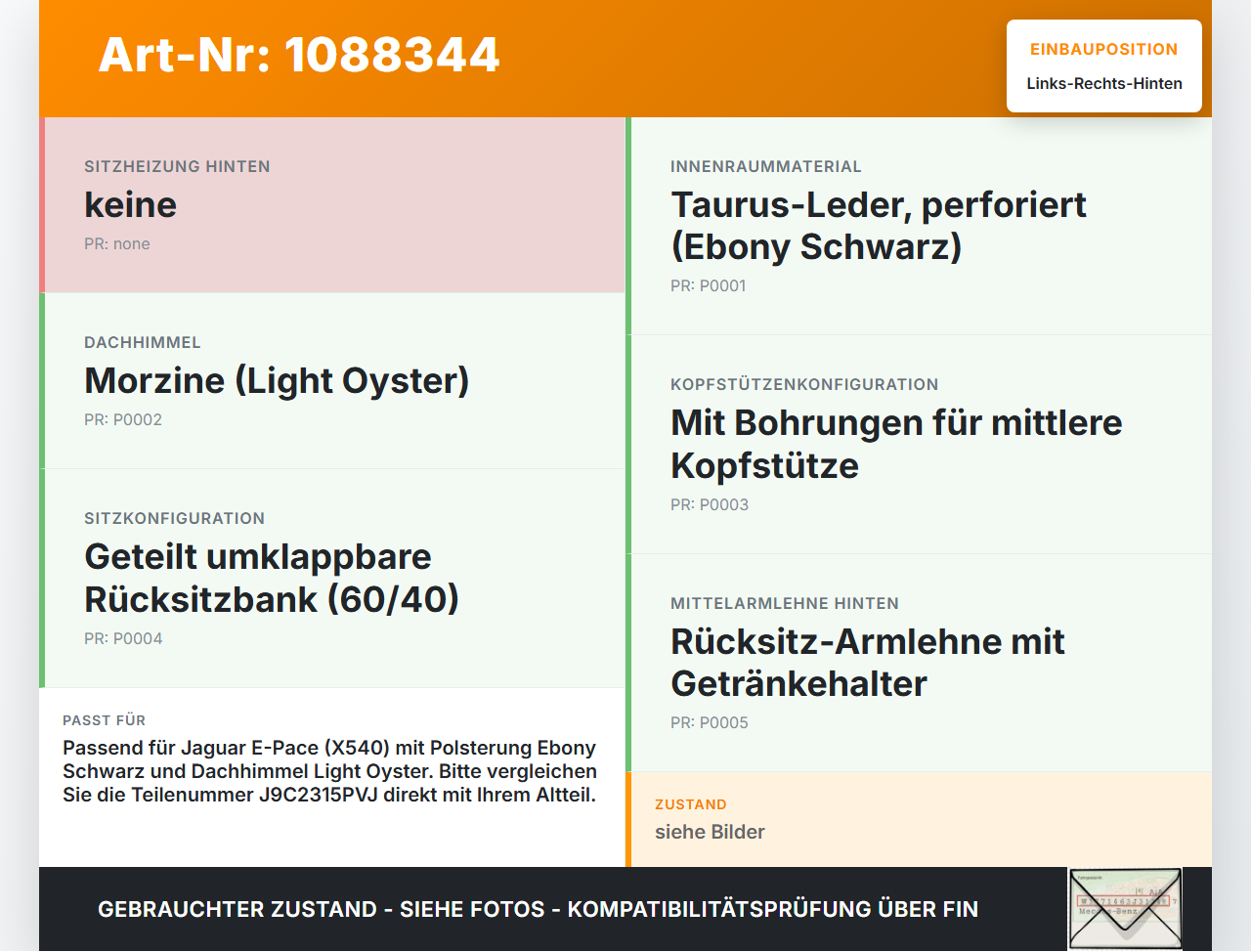Click the 'Kopfstützenkonfiguration' label

click(x=804, y=385)
